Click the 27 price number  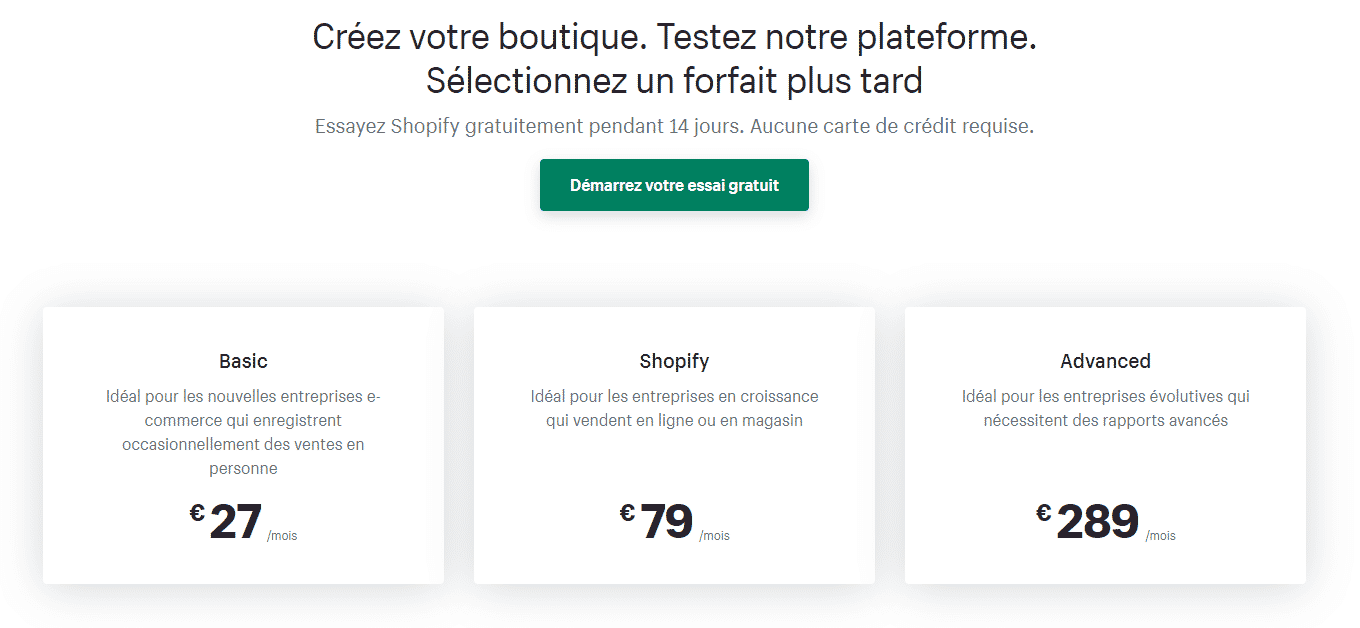pyautogui.click(x=236, y=522)
